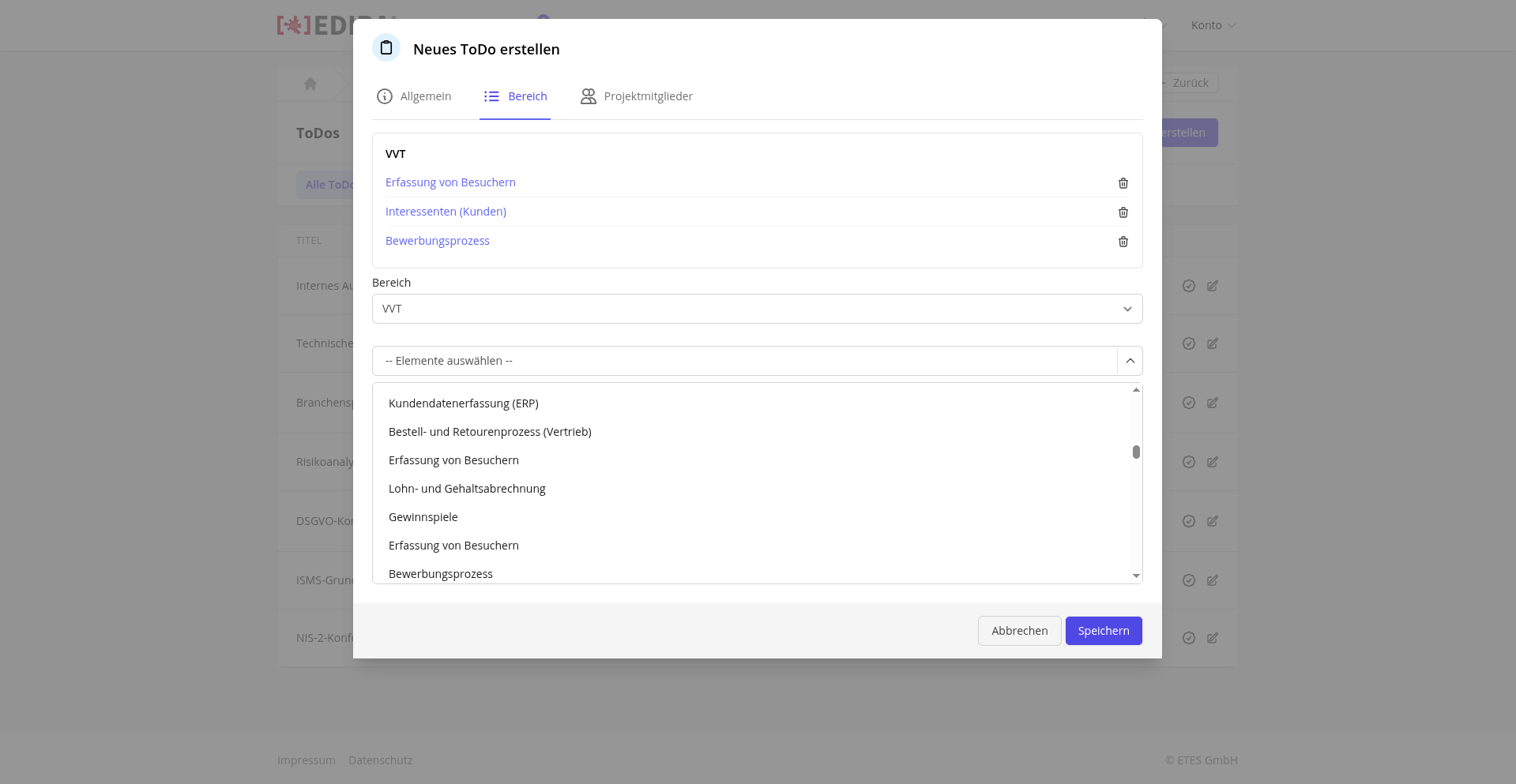Click the edit icon in the 'ISMS-Grun…' row
The height and width of the screenshot is (784, 1516).
(1213, 580)
